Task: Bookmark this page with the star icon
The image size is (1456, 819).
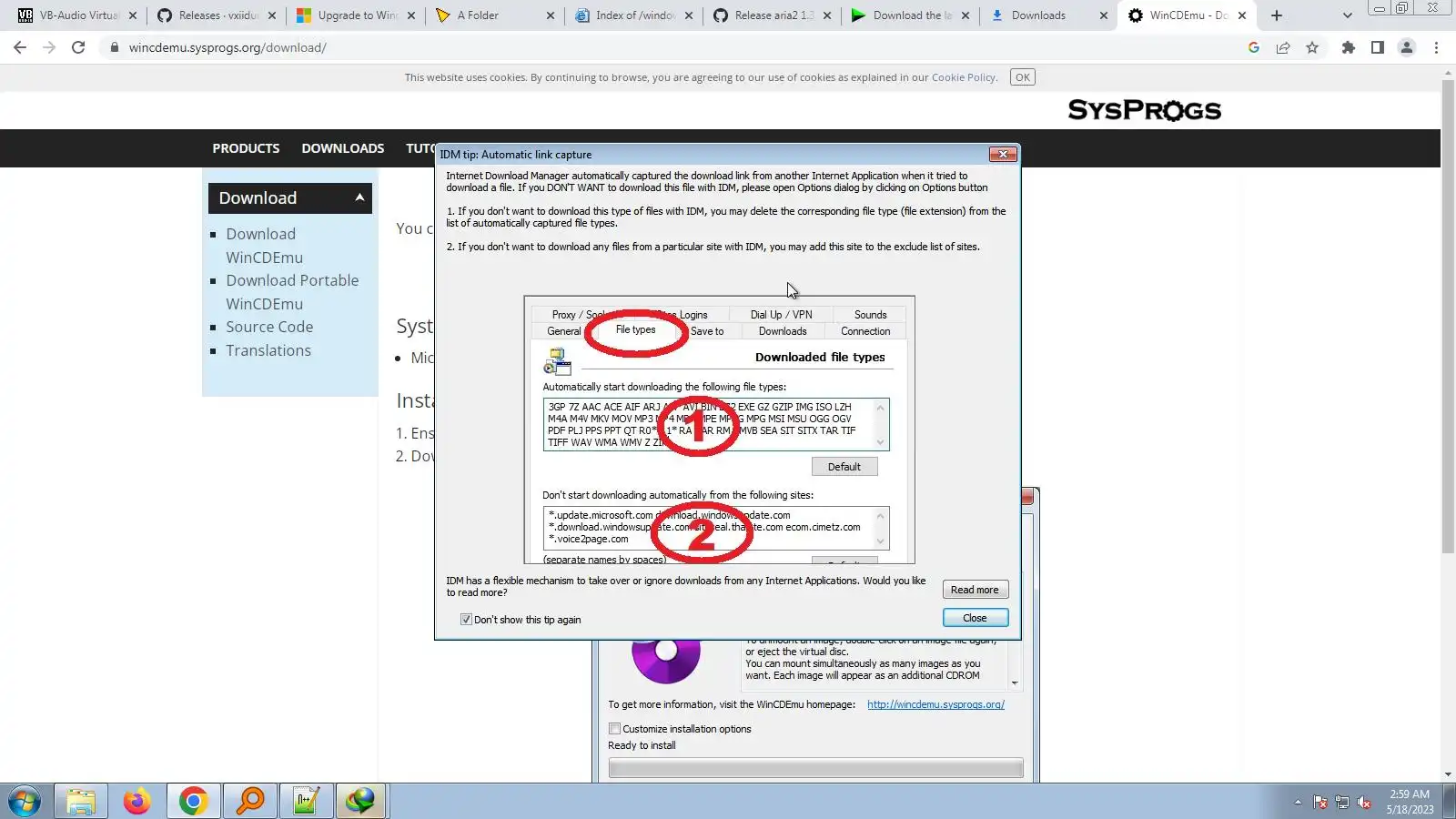Action: (1312, 47)
